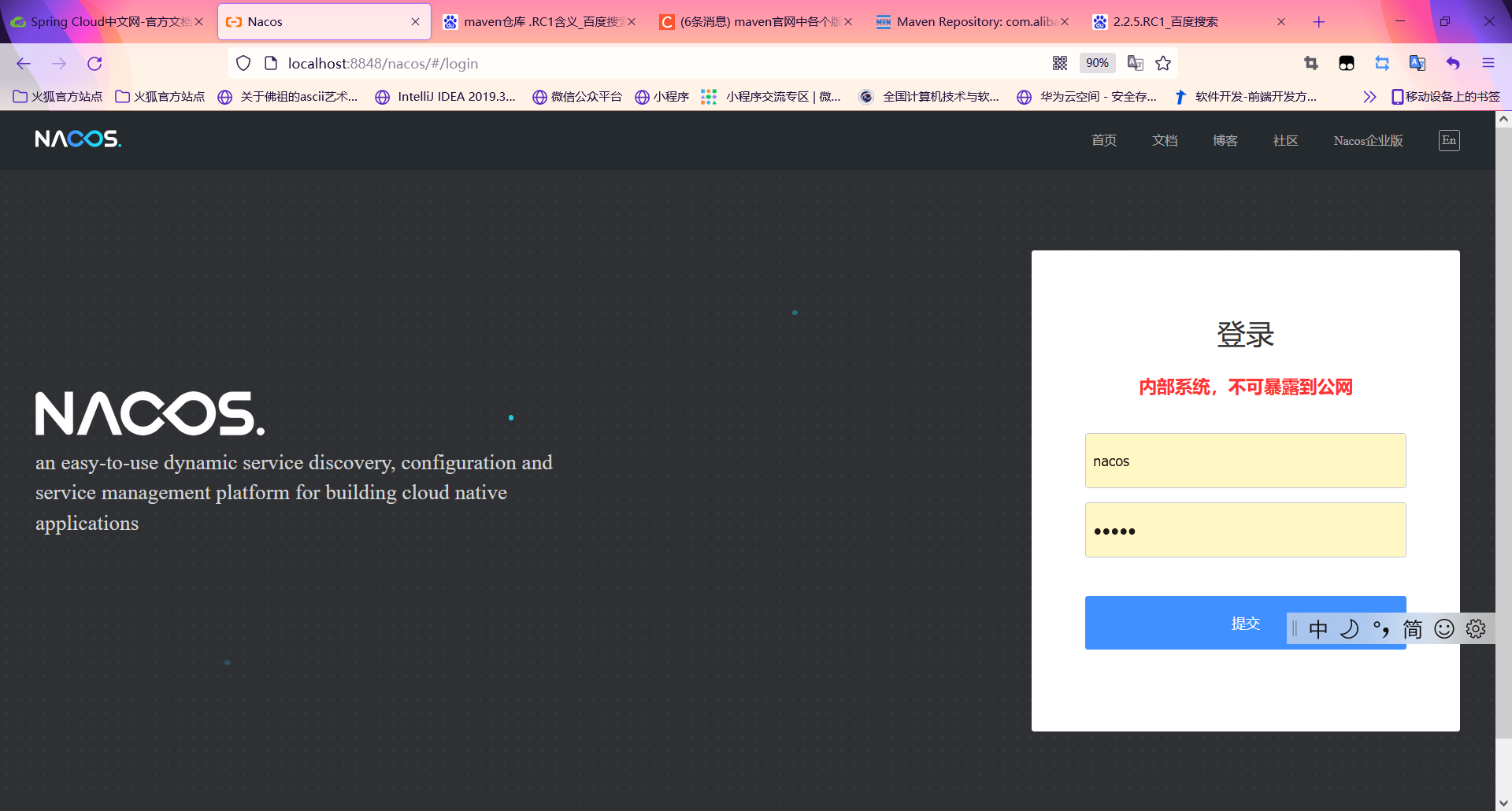Viewport: 1512px width, 811px height.
Task: Open 小程序交流专区 bookmark
Action: tap(772, 97)
